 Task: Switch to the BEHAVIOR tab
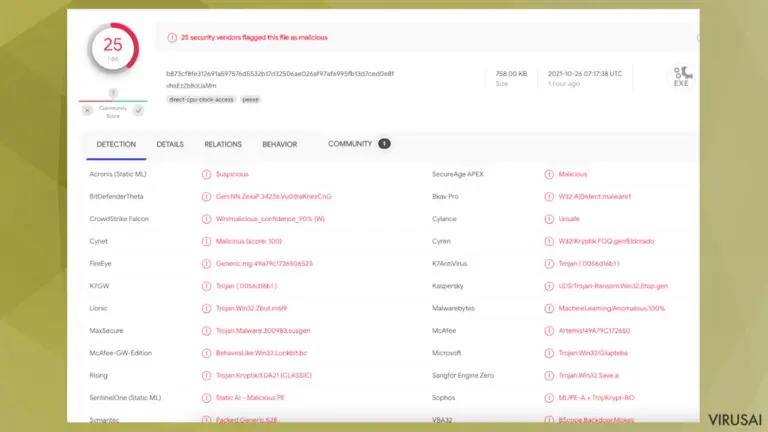(280, 144)
